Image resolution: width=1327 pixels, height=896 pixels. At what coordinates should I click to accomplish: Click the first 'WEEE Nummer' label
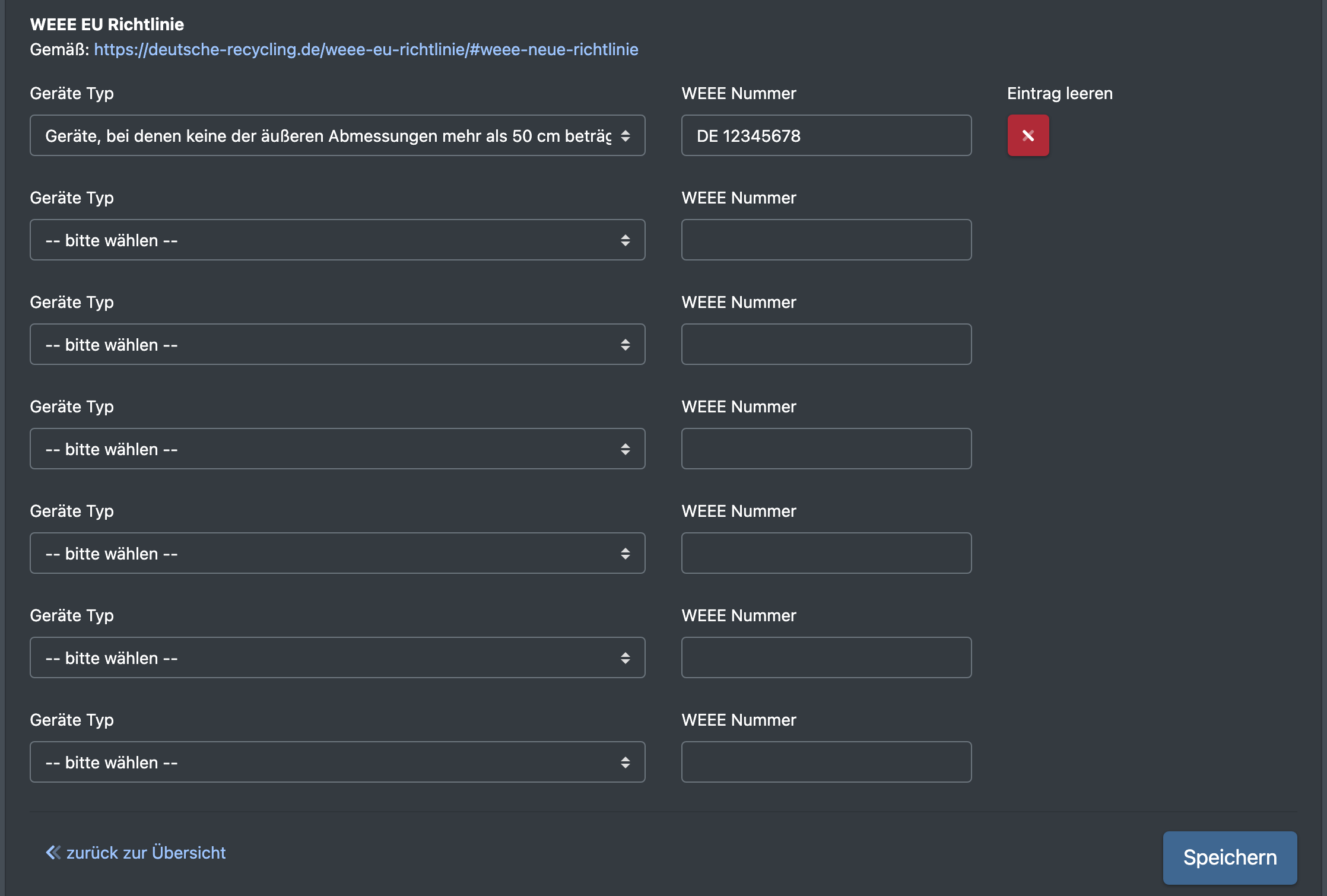[x=739, y=93]
